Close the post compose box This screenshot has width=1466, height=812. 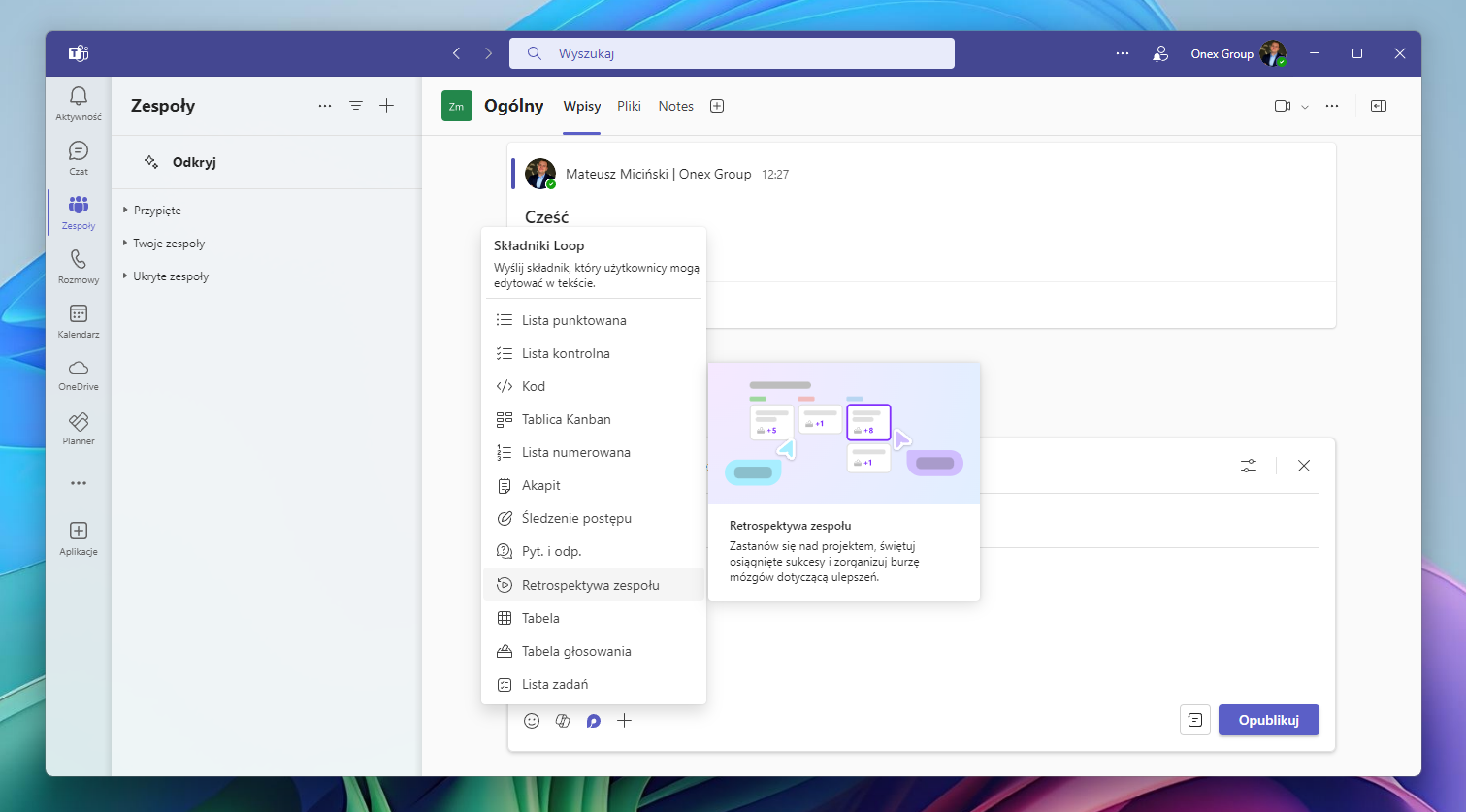[x=1304, y=466]
